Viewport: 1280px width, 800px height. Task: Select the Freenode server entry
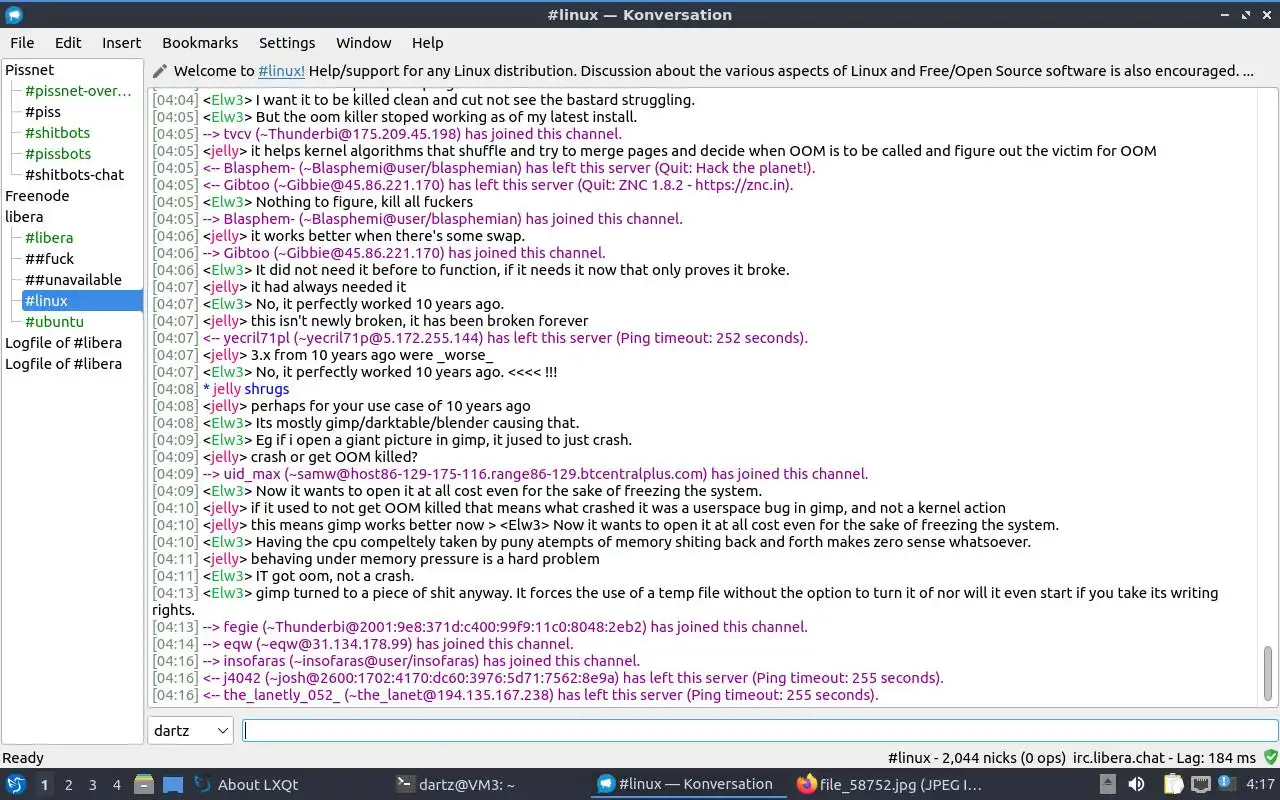point(37,196)
